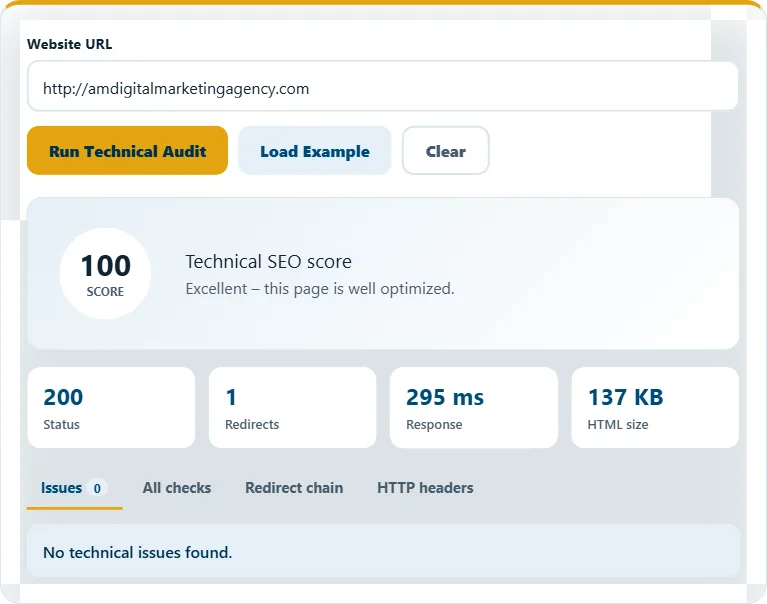
Task: Click the 'No technical issues found.' message
Action: [x=137, y=553]
